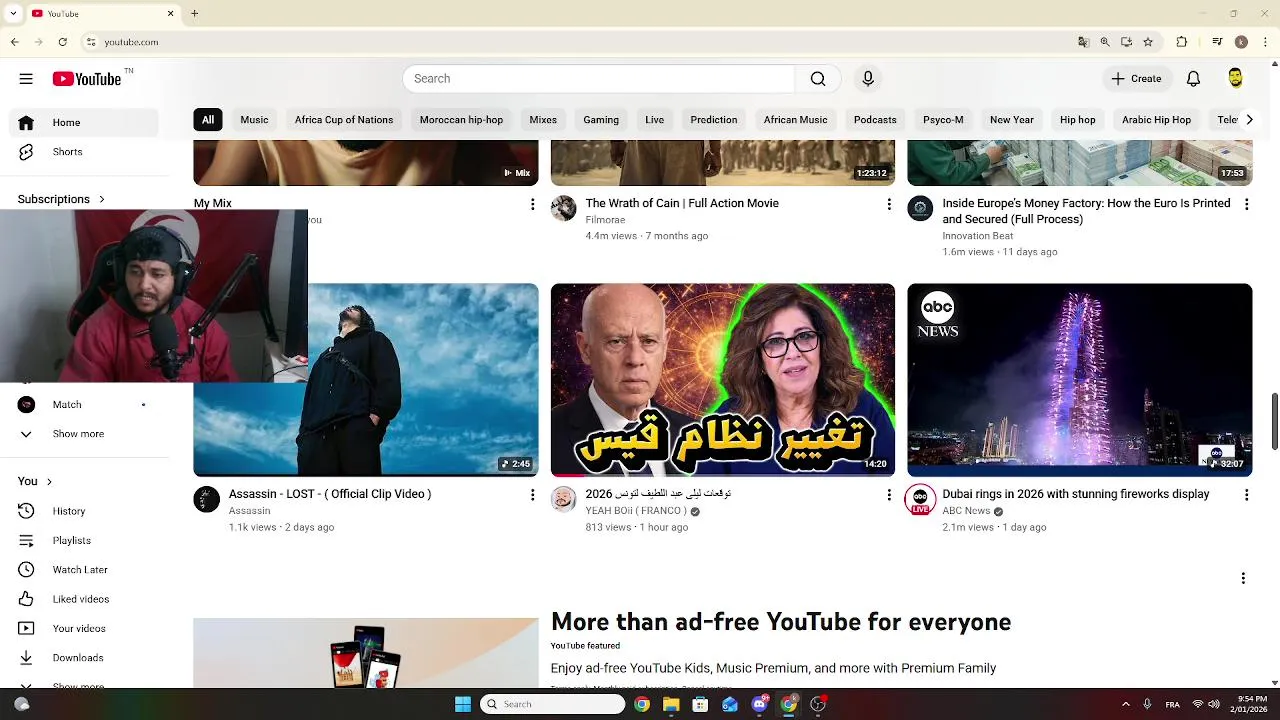Select the Live filter chip
This screenshot has width=1280, height=720.
pyautogui.click(x=655, y=120)
